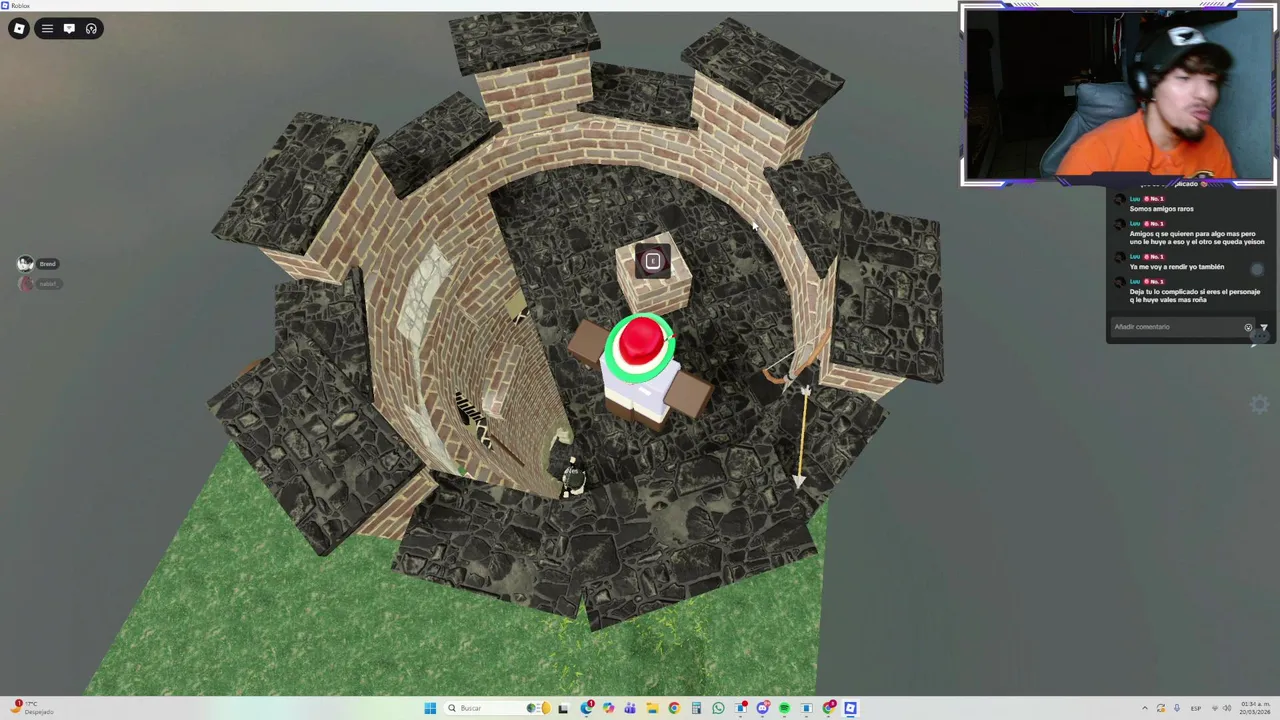Open the clock and date panel
Viewport: 1280px width, 720px height.
tap(1255, 708)
